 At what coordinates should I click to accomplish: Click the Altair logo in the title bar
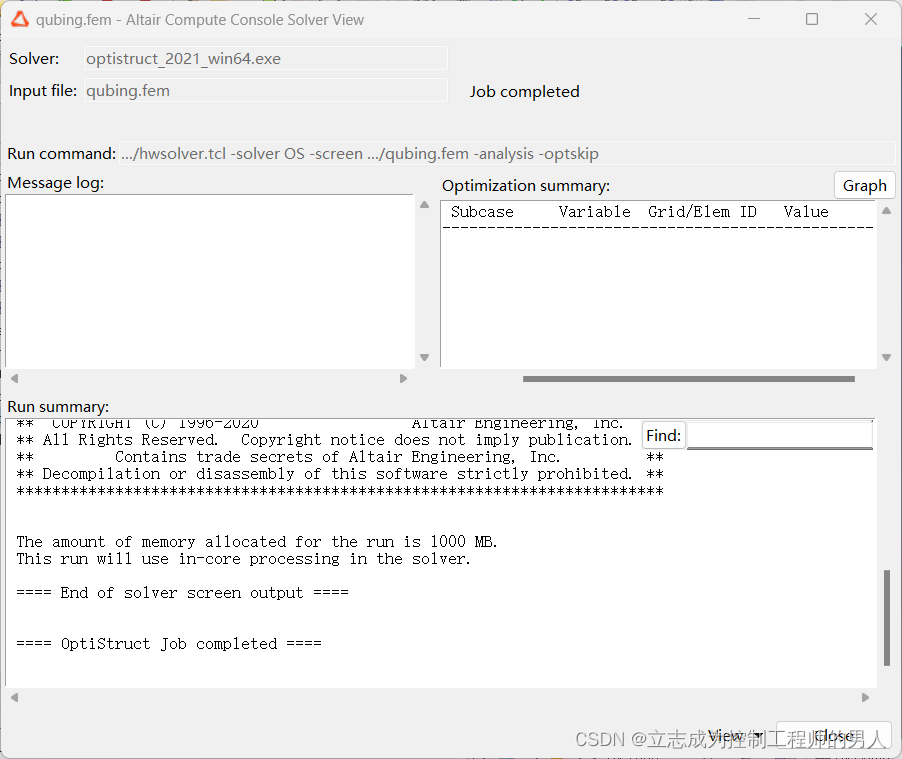pos(20,20)
